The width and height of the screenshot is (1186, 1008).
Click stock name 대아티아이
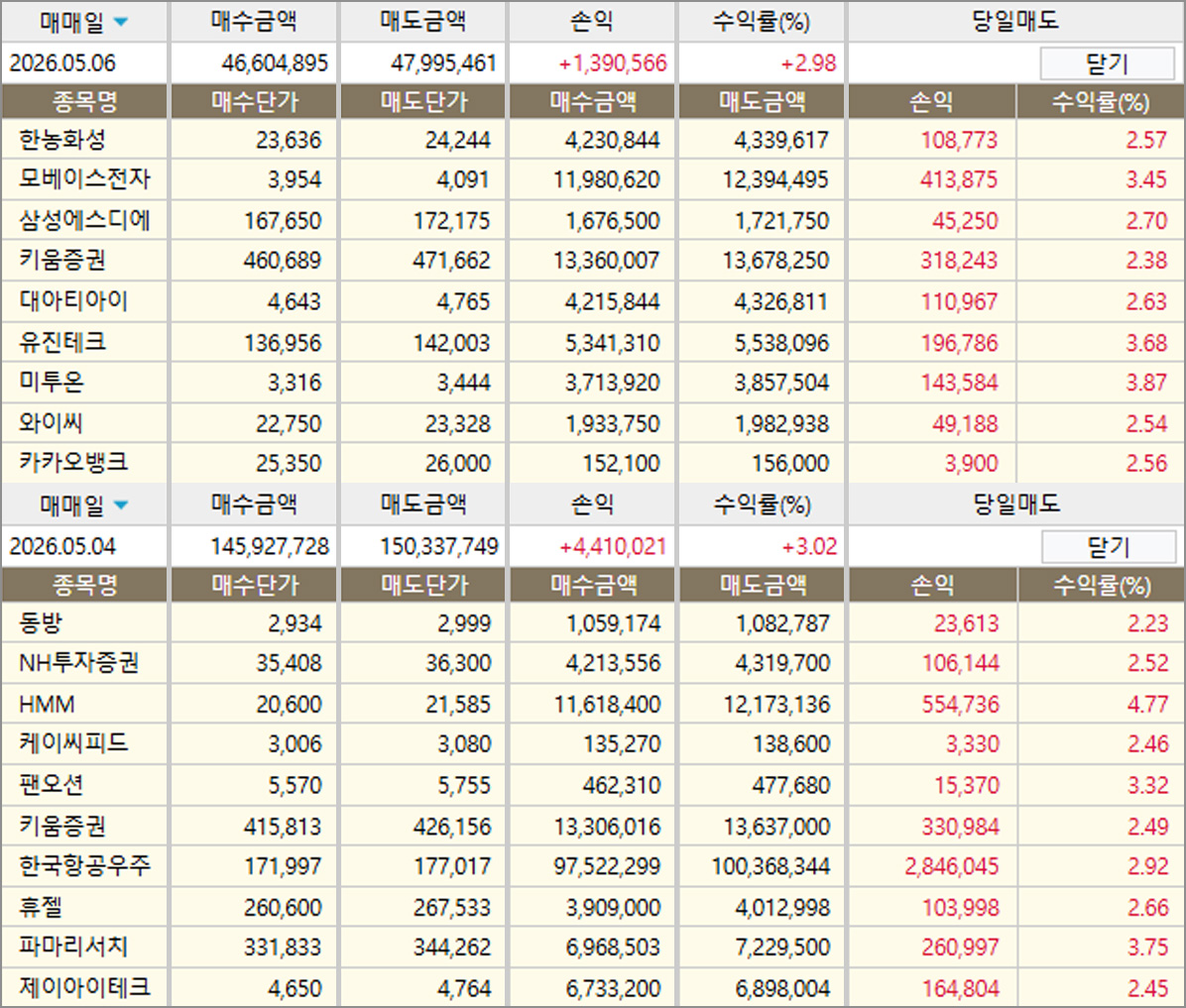pos(73,301)
